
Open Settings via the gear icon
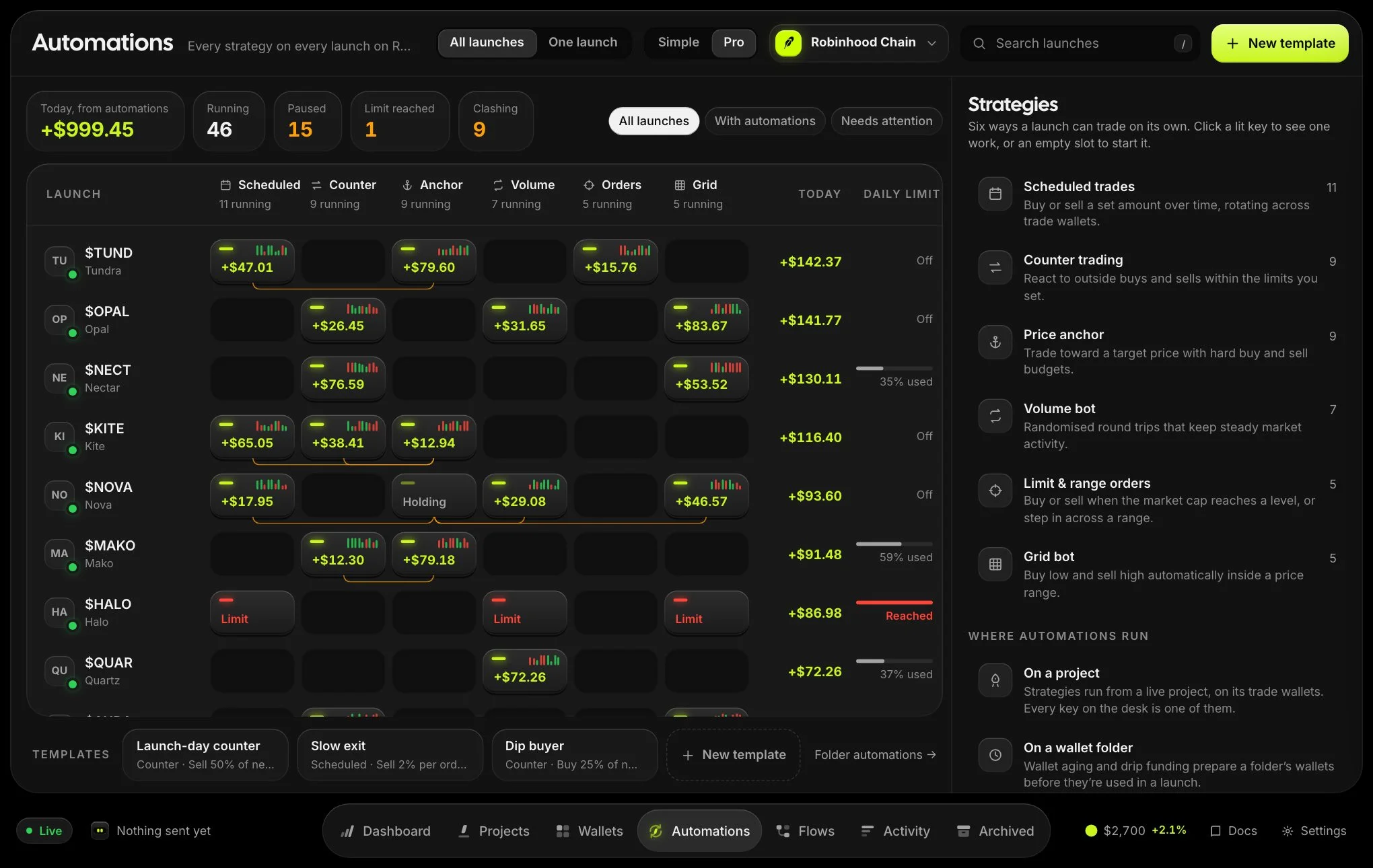(1287, 831)
